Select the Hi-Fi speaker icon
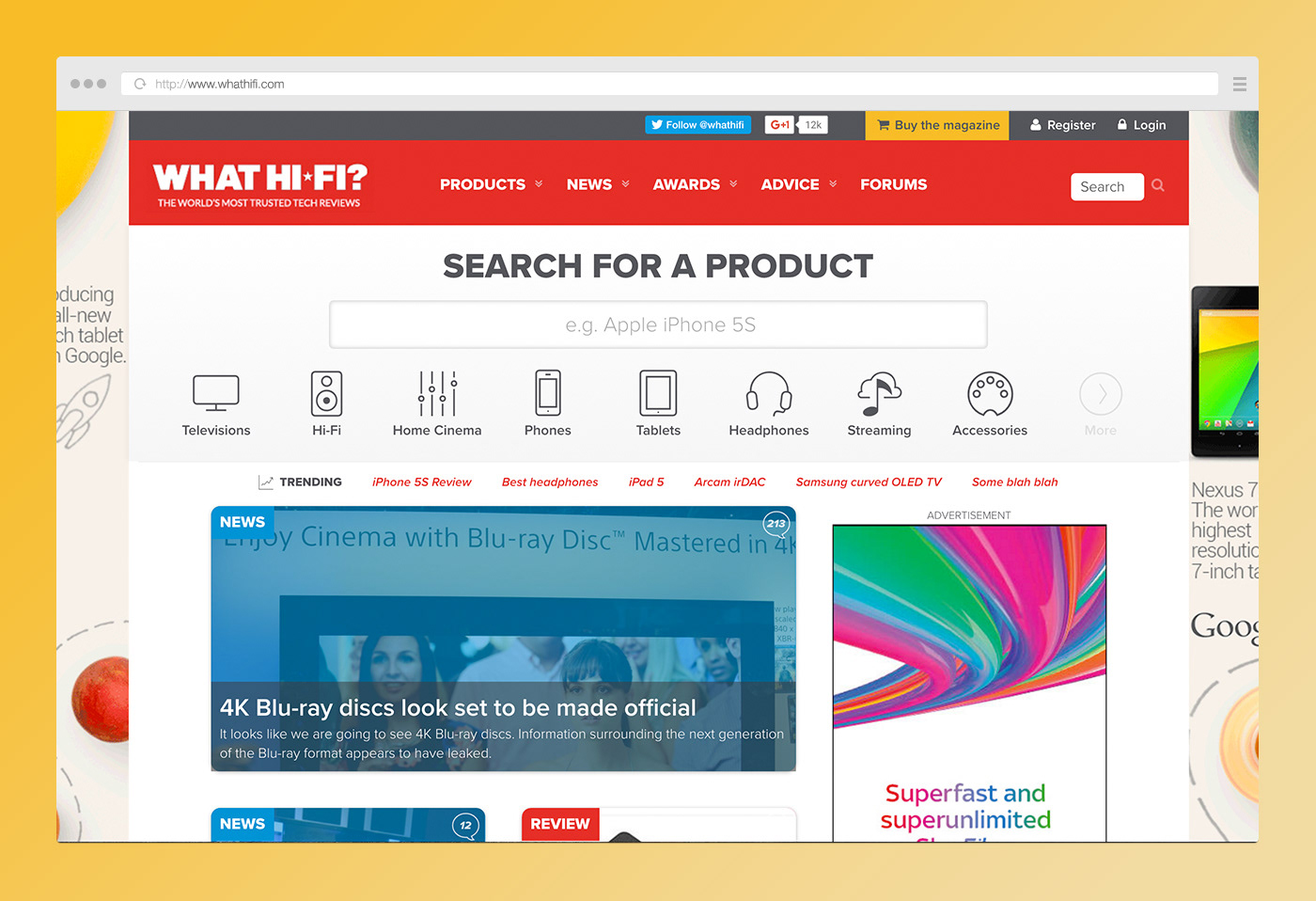The image size is (1316, 901). click(326, 393)
